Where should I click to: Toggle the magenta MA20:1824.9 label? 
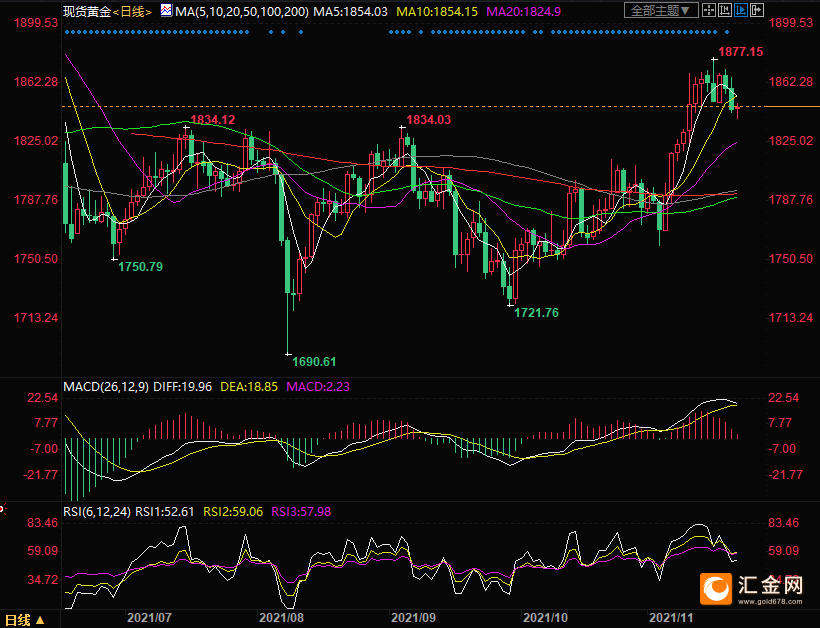tap(523, 11)
